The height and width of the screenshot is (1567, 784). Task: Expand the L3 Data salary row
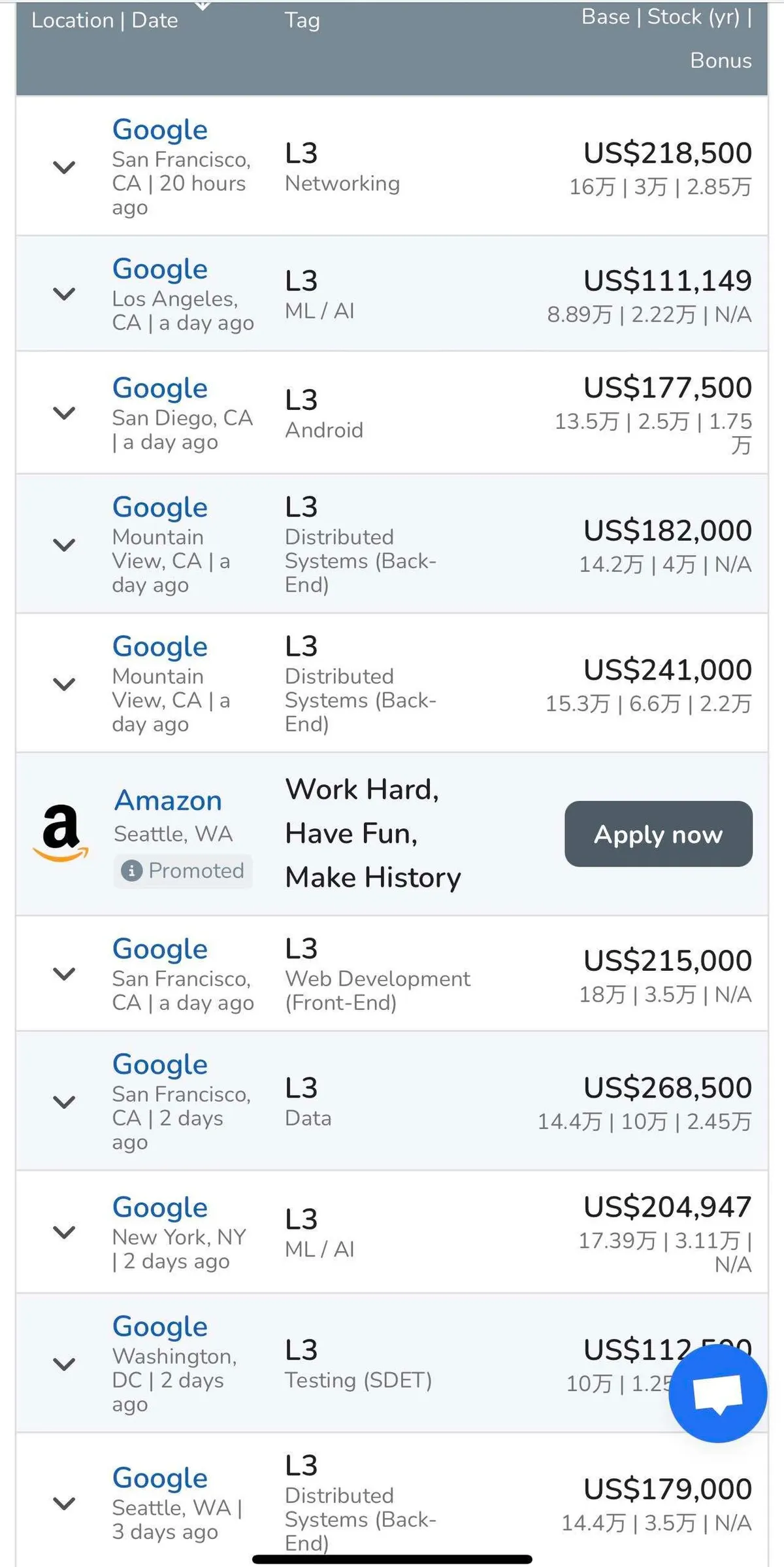point(64,1103)
